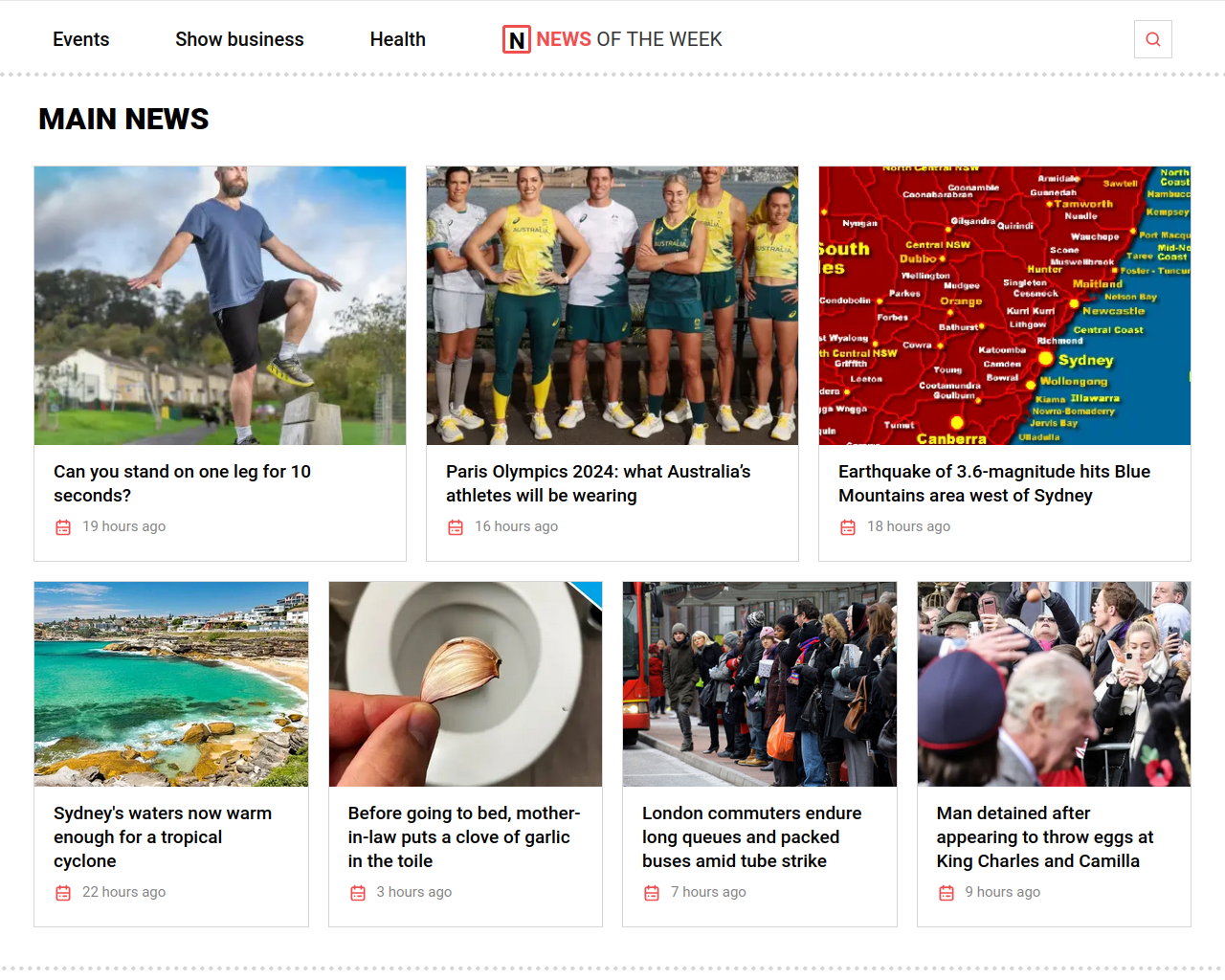Click calendar icon beside 3 hours ago

358,893
